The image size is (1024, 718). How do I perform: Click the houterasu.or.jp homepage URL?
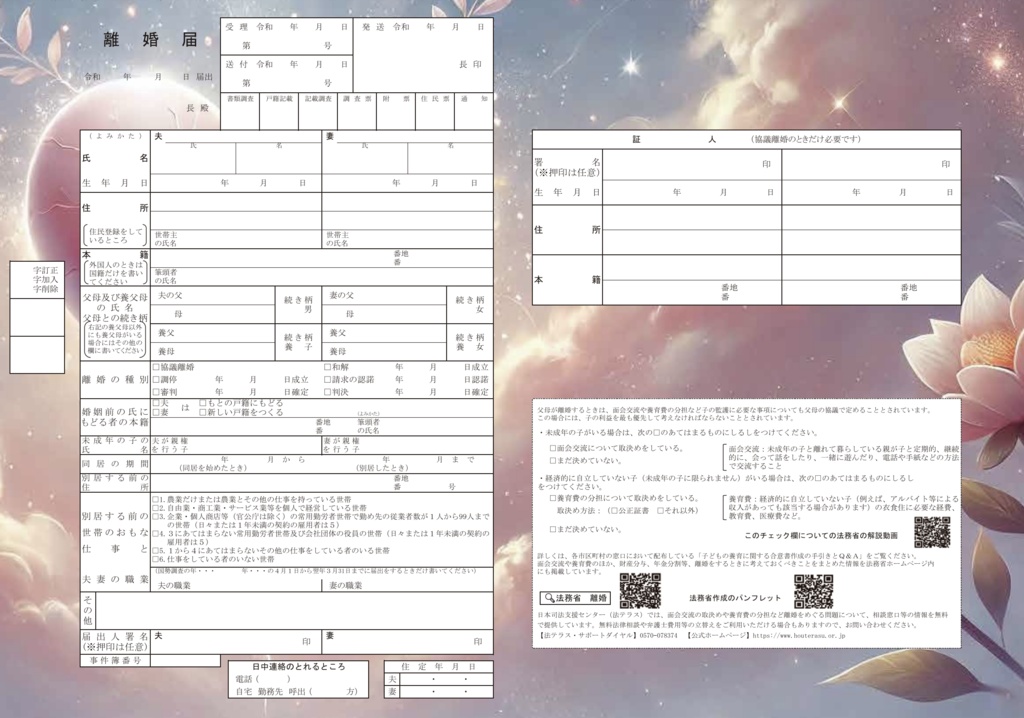pos(799,635)
